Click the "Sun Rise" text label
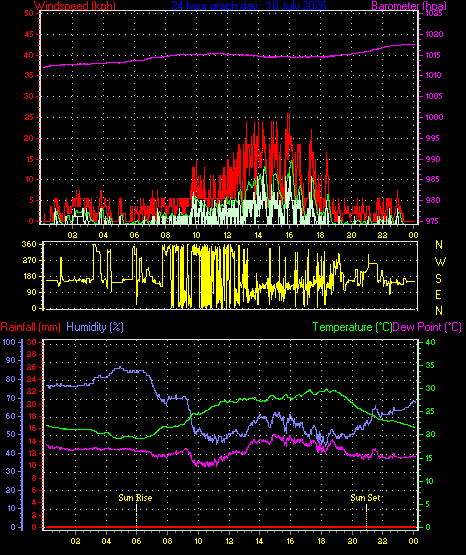 (x=135, y=498)
